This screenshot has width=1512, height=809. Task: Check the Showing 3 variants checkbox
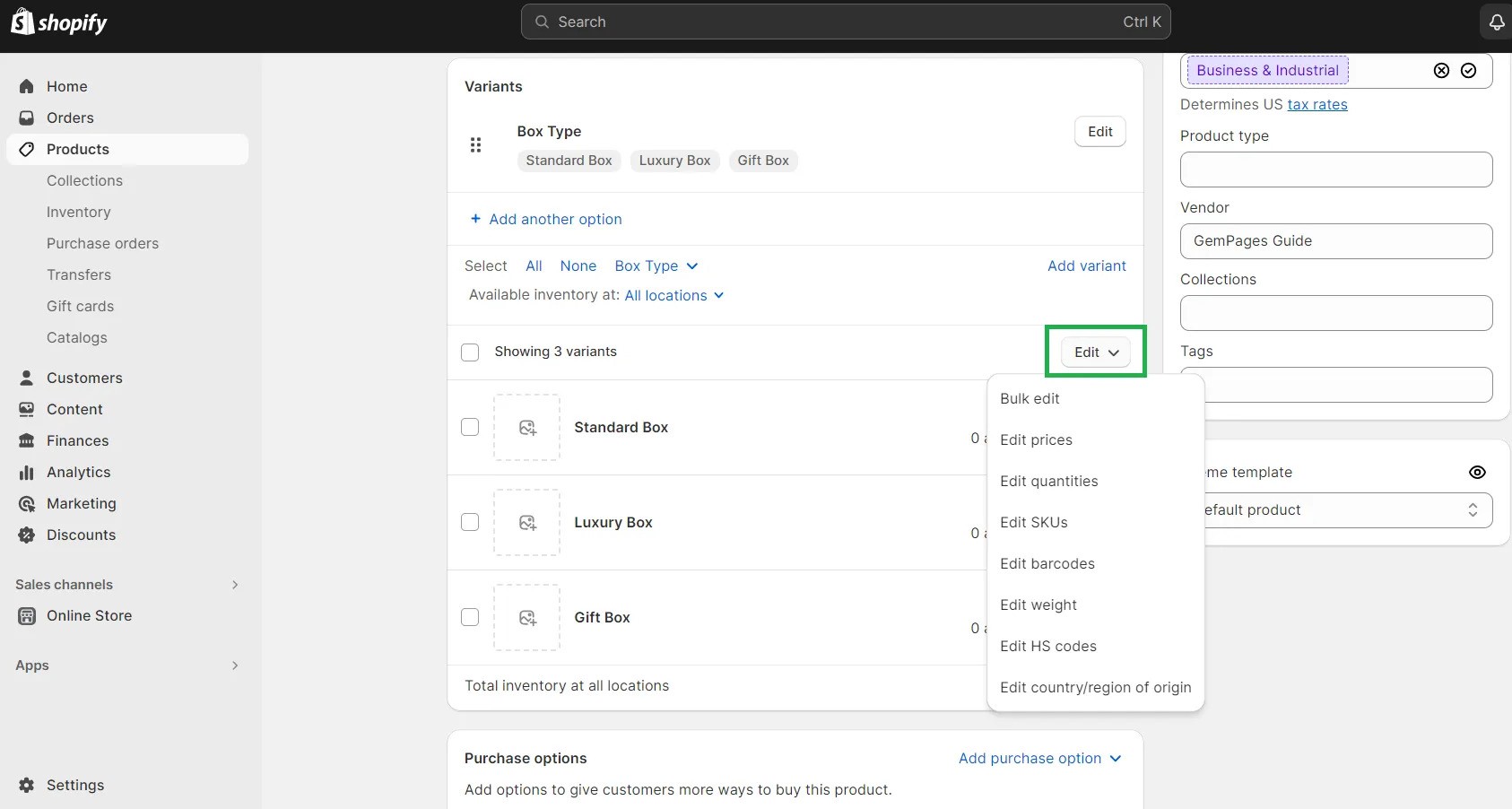(x=470, y=352)
